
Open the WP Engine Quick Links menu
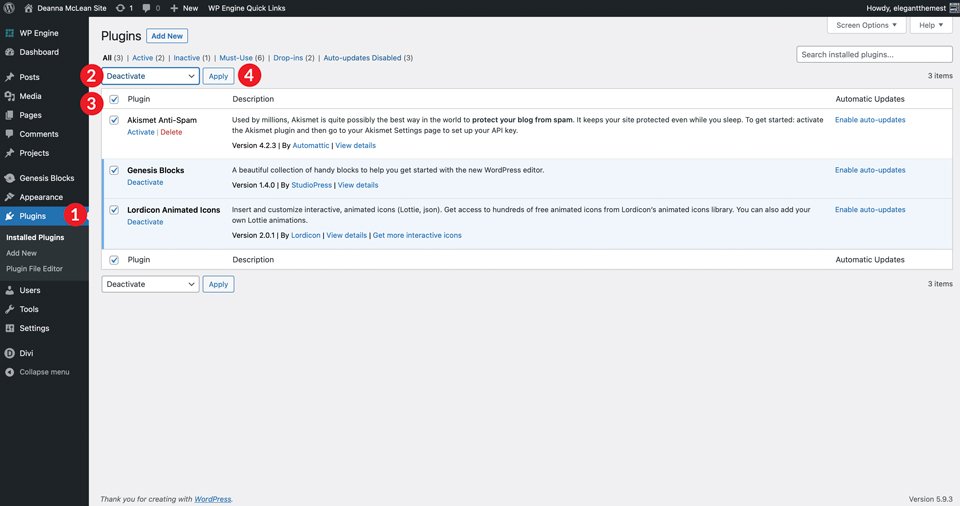pos(246,8)
